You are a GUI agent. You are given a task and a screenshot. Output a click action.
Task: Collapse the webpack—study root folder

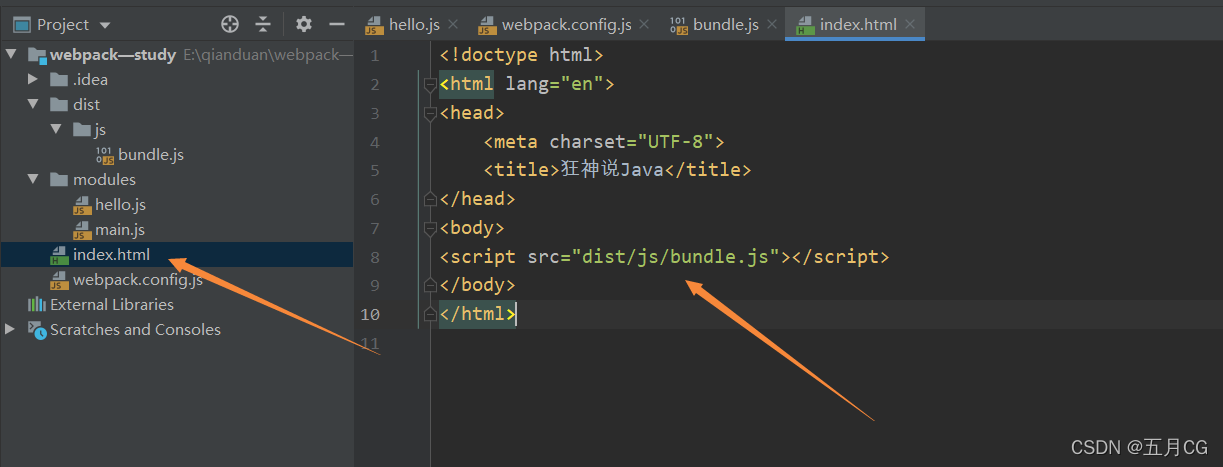click(11, 54)
